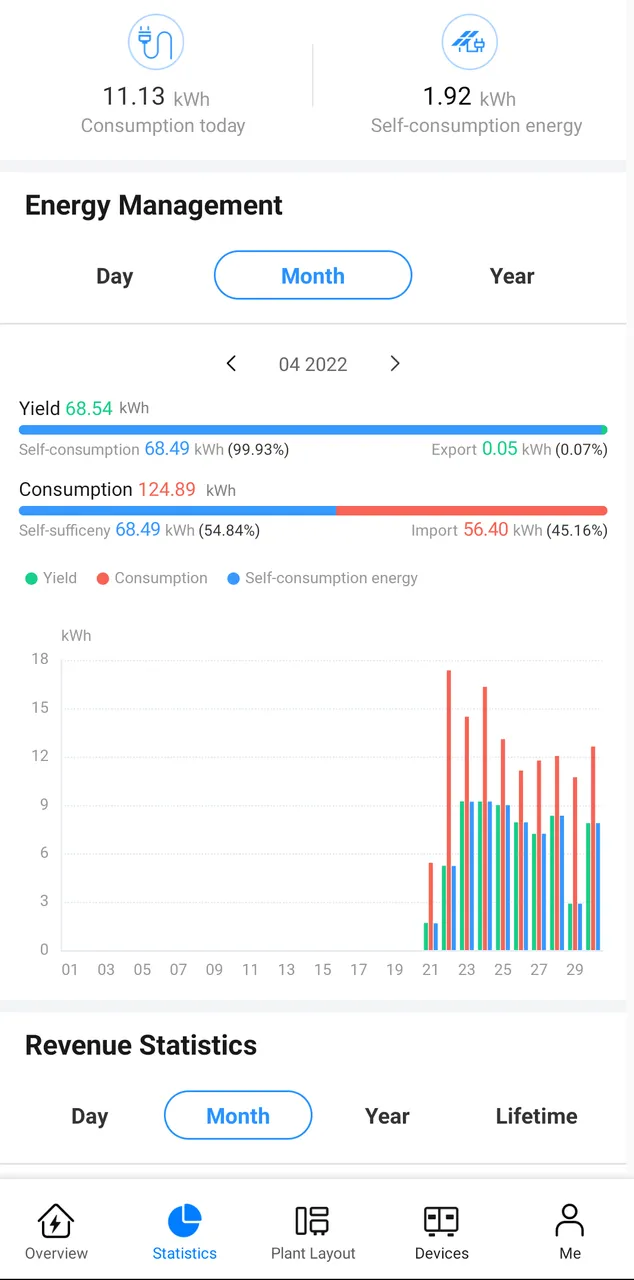Tap the red consumption bar for day 24

pos(485,818)
